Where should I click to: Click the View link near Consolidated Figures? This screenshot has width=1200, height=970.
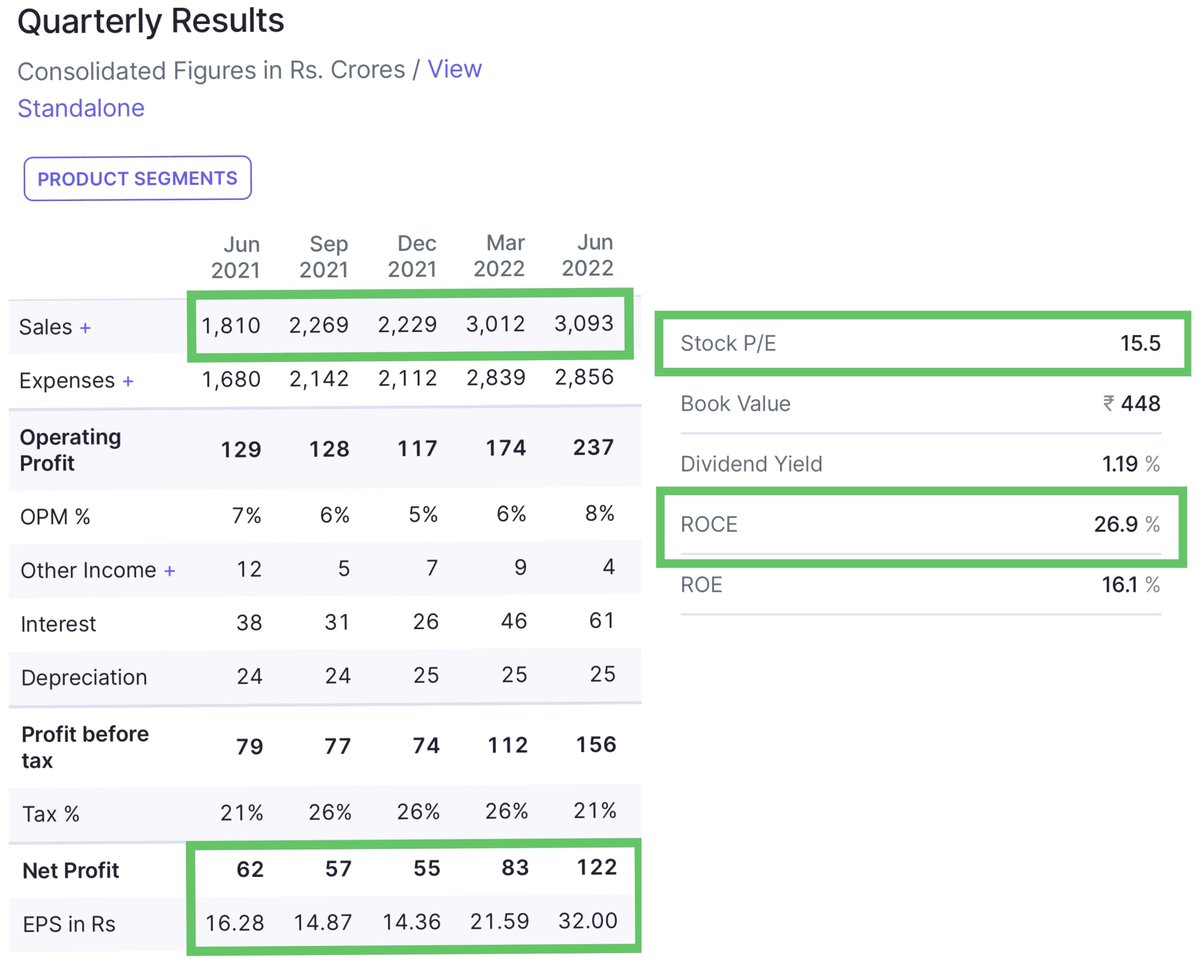point(455,69)
